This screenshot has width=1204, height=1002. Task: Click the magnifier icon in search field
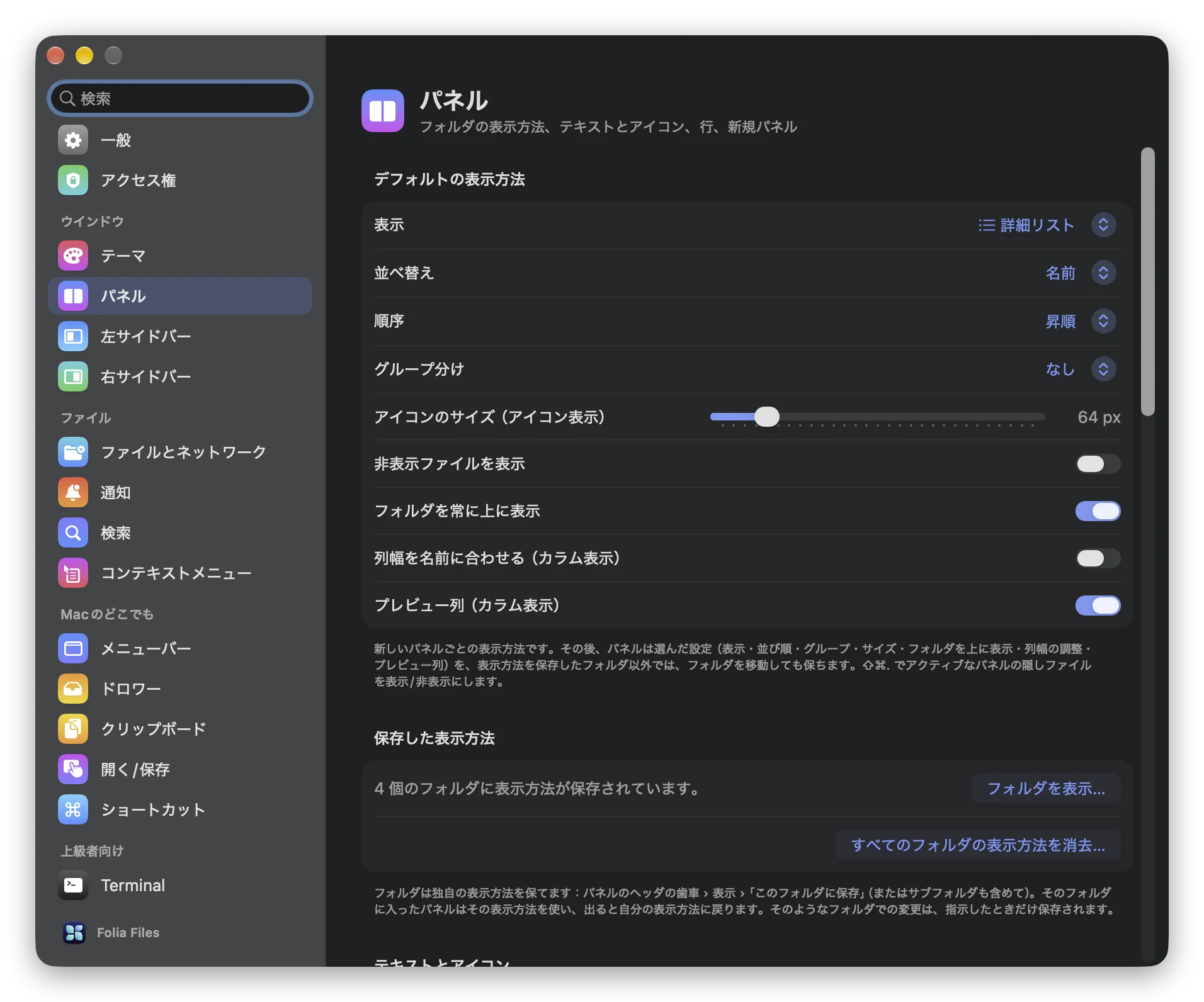(x=67, y=98)
